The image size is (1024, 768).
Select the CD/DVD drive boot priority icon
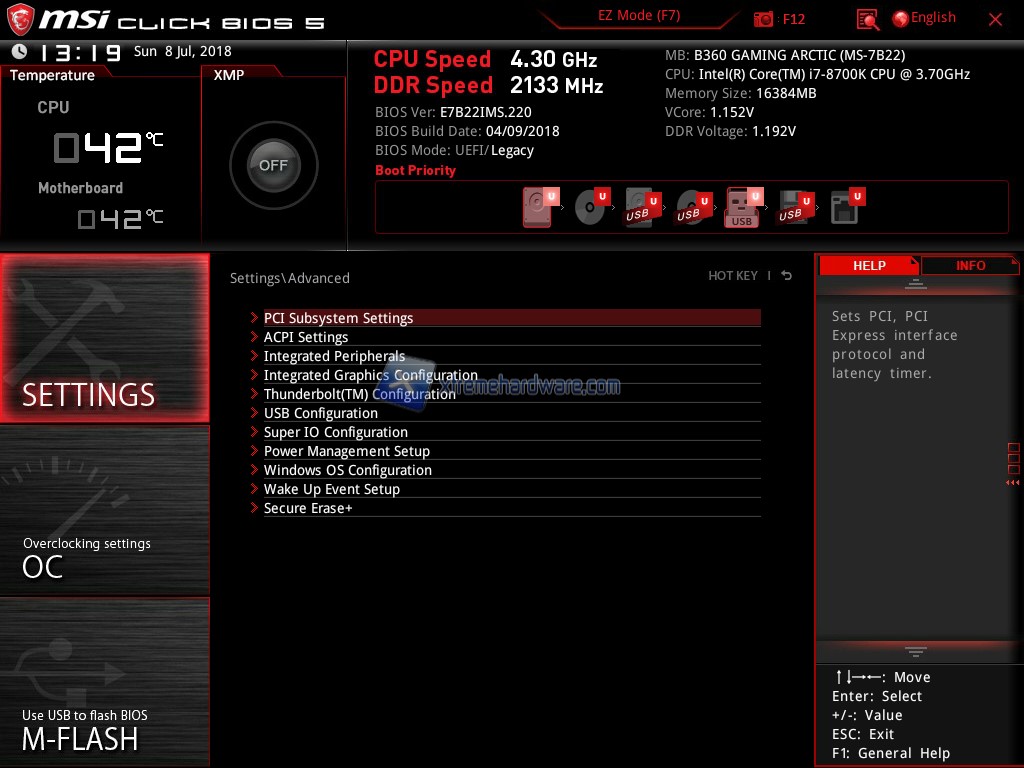click(x=590, y=208)
